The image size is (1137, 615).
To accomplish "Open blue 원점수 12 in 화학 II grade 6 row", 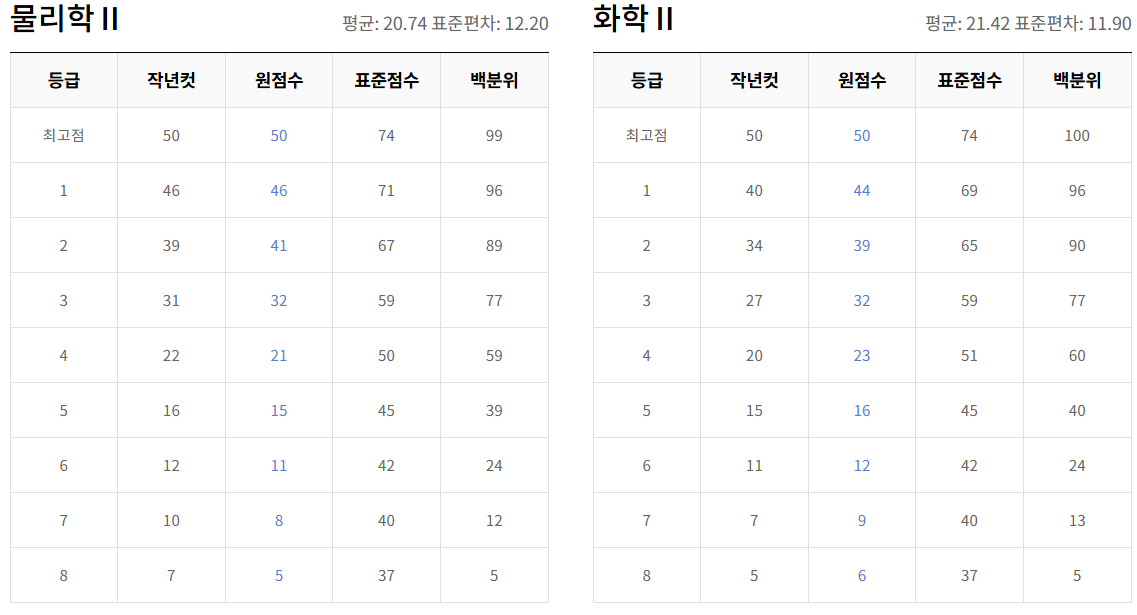I will click(x=862, y=466).
